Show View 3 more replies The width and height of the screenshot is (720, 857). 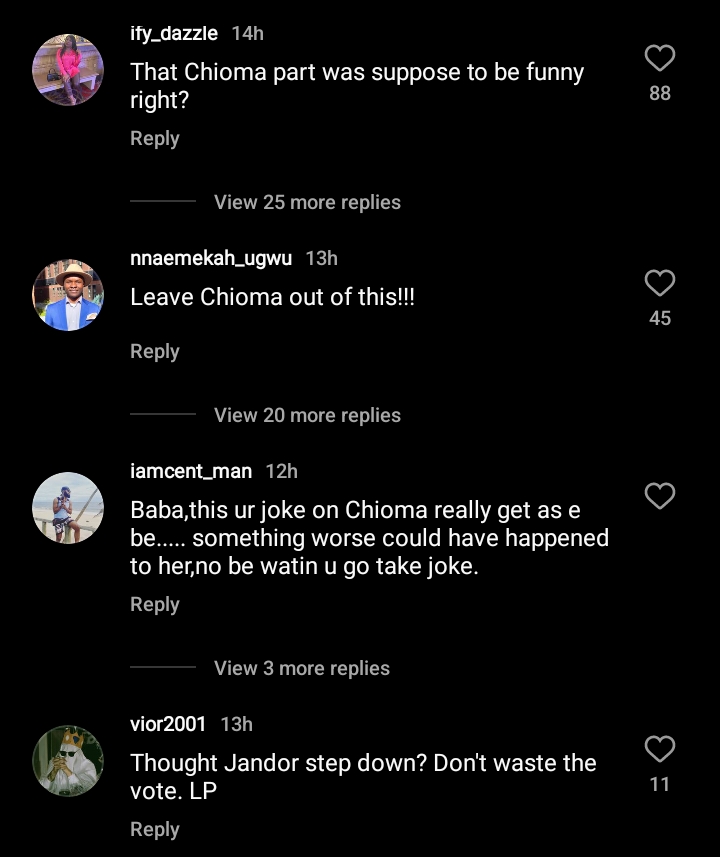click(x=301, y=668)
